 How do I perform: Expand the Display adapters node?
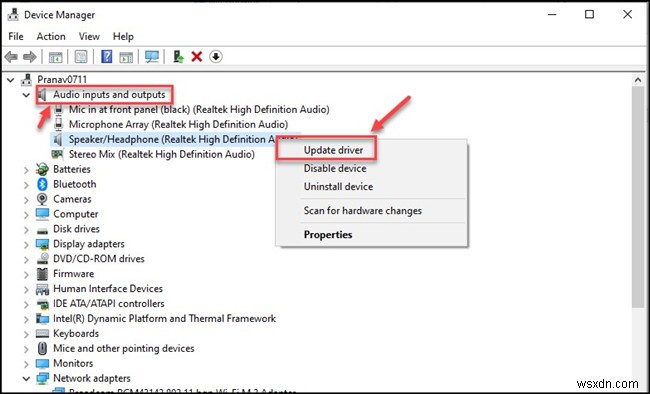(x=26, y=244)
